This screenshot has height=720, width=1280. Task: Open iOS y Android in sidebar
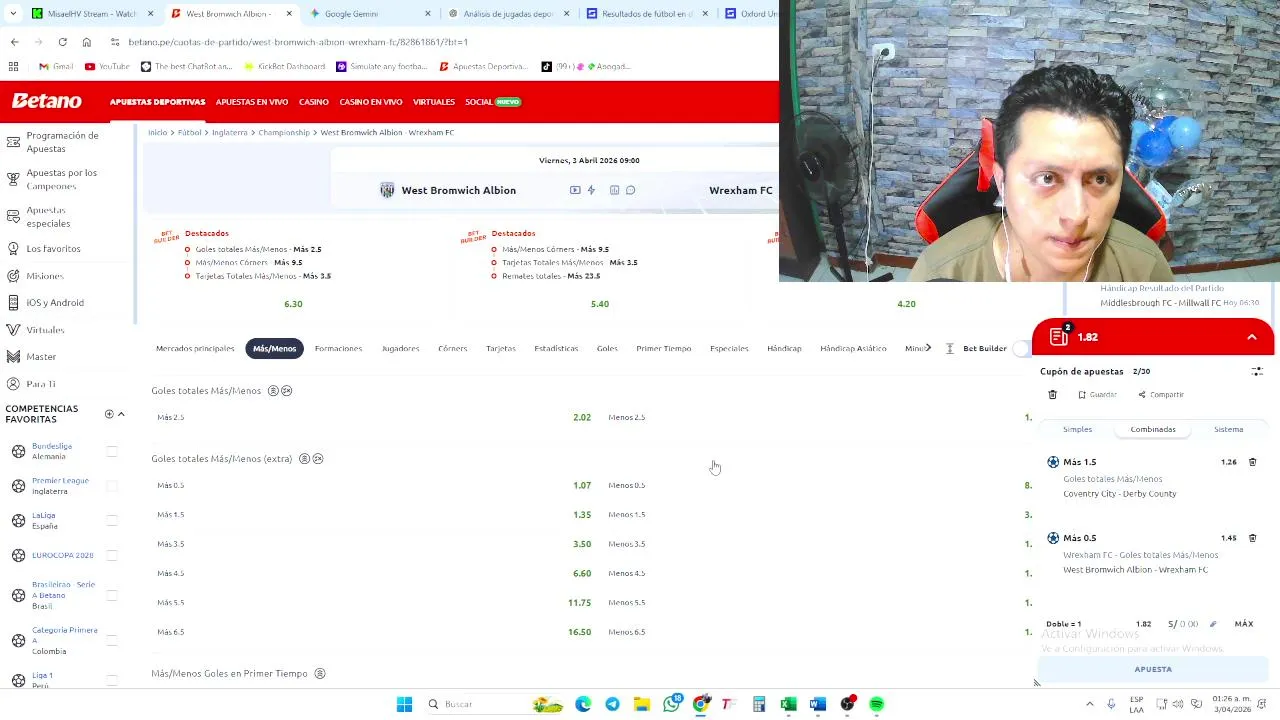[55, 303]
